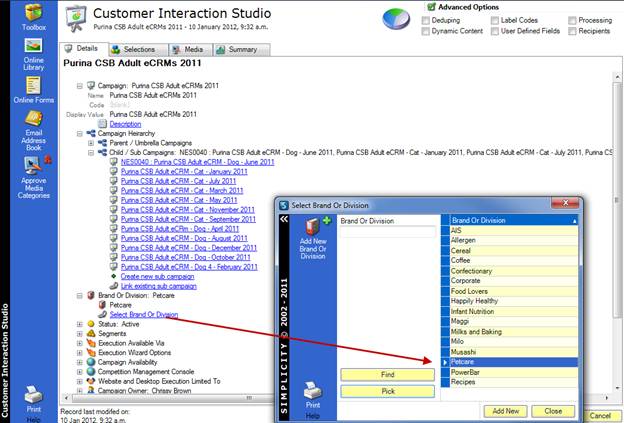Click the Find button
The image size is (624, 423).
388,374
